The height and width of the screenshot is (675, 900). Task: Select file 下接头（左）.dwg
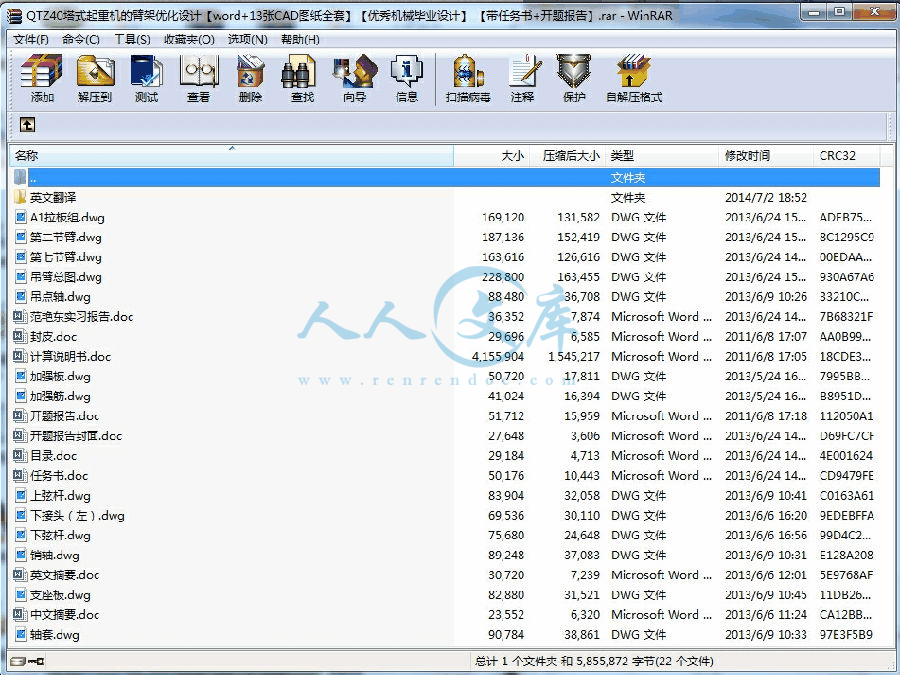click(x=77, y=515)
